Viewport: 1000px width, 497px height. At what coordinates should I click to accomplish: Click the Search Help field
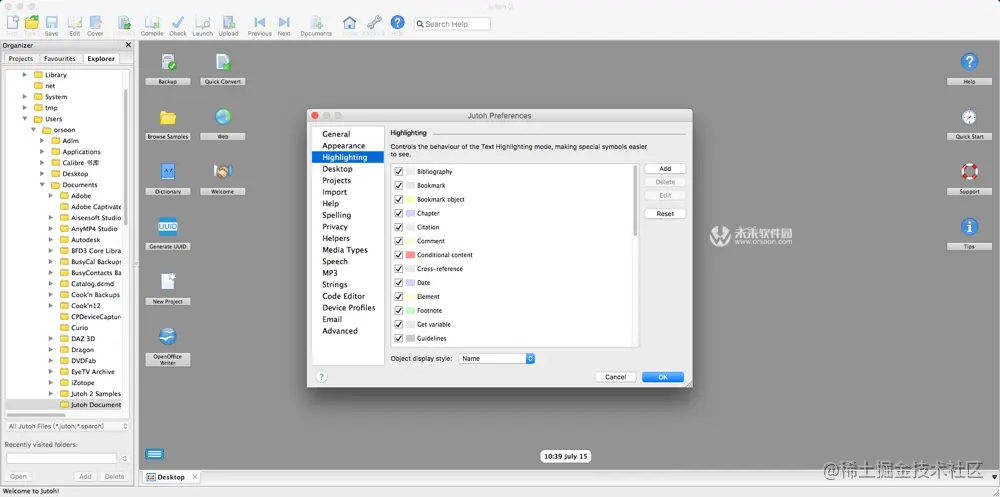pos(452,24)
